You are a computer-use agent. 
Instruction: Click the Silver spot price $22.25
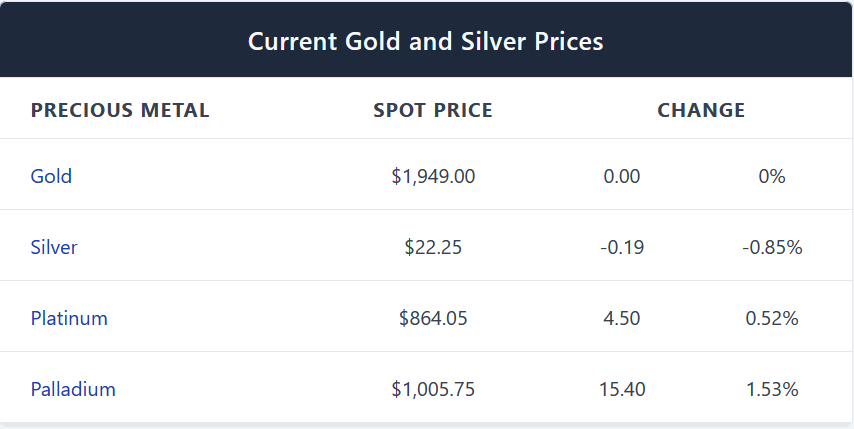click(x=433, y=247)
